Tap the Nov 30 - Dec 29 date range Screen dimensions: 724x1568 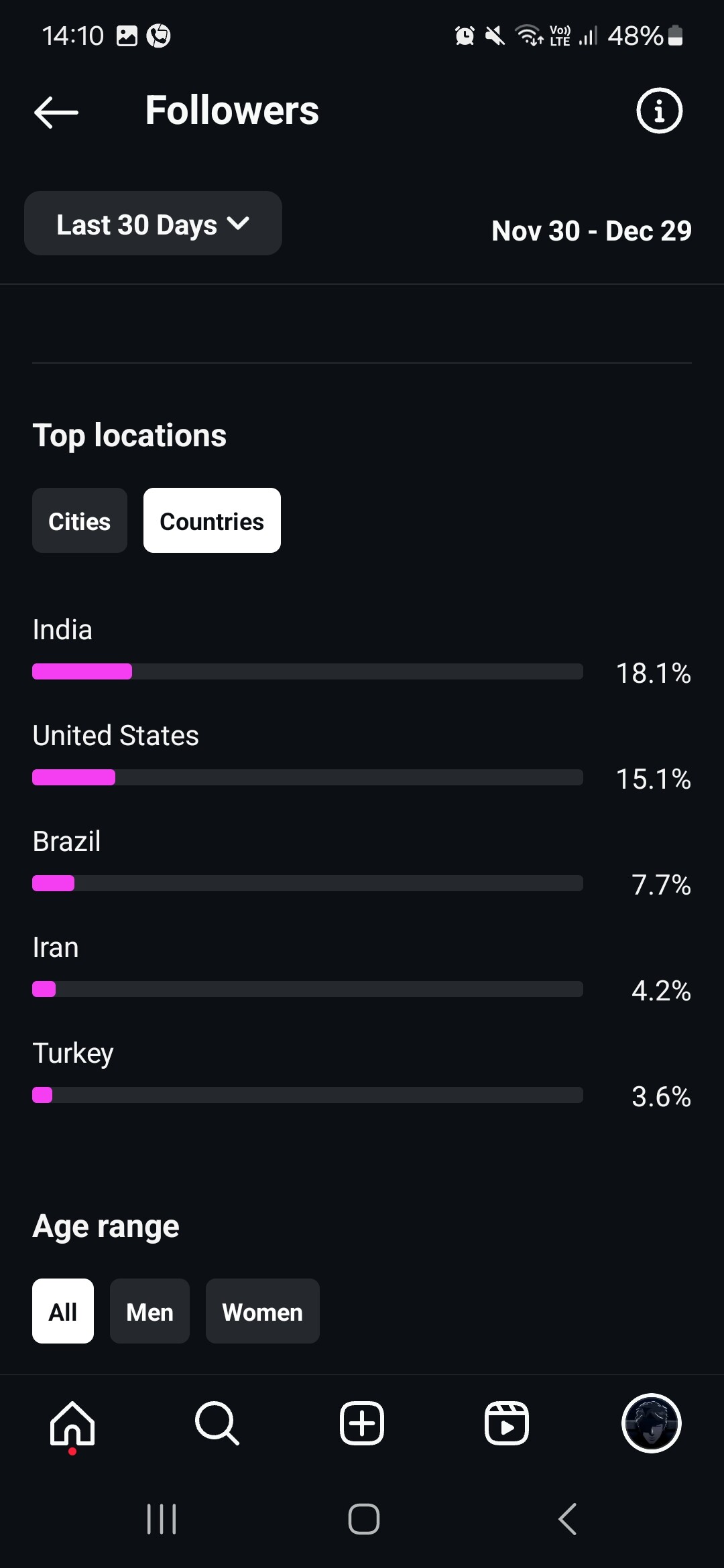[x=591, y=231]
